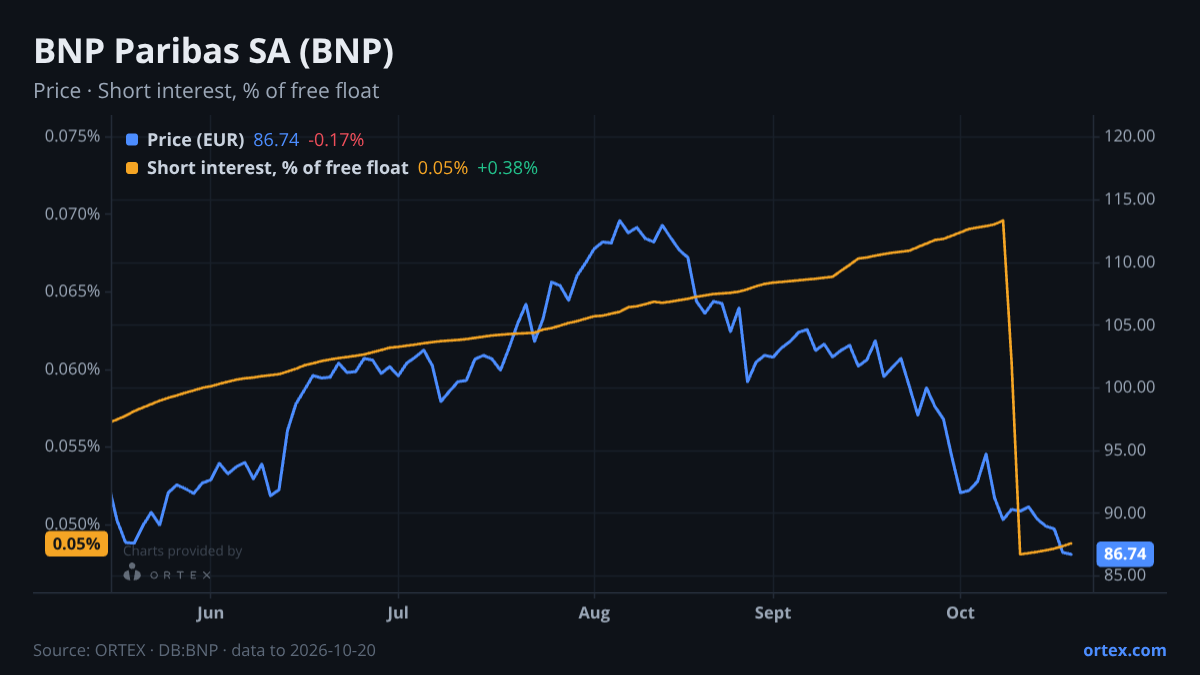1200x675 pixels.
Task: Click the 86.74 value in the legend
Action: click(x=276, y=140)
